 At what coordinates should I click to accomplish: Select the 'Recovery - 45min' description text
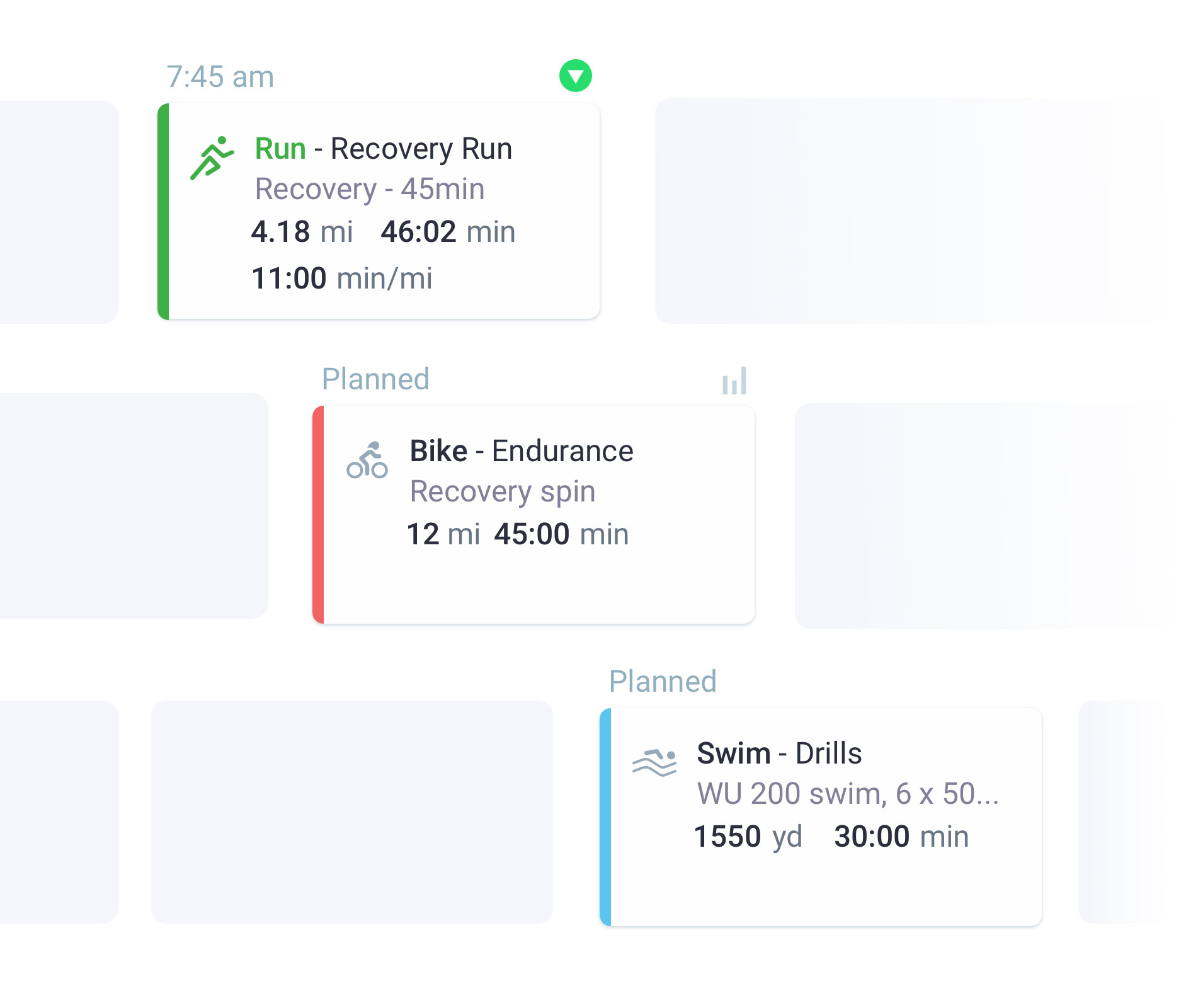(x=370, y=189)
